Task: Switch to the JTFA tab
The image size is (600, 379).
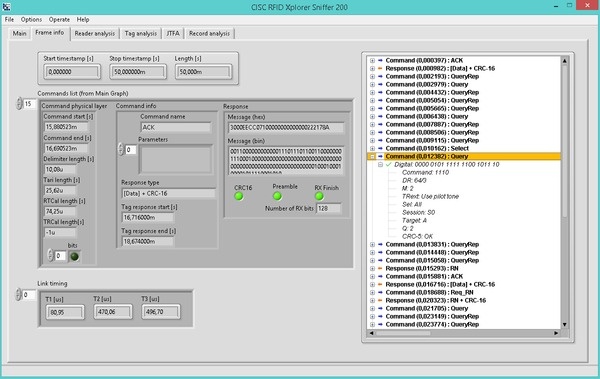Action: (173, 34)
